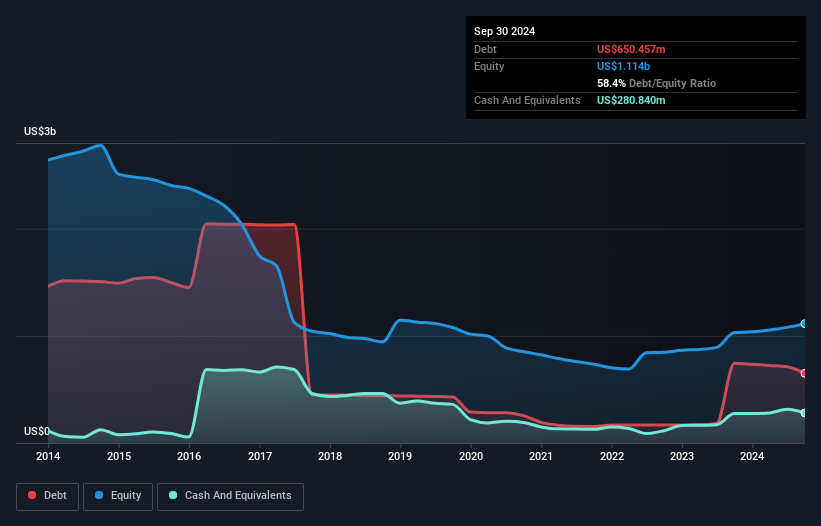
Task: Click the Sep 30 2024 tooltip date
Action: point(504,31)
